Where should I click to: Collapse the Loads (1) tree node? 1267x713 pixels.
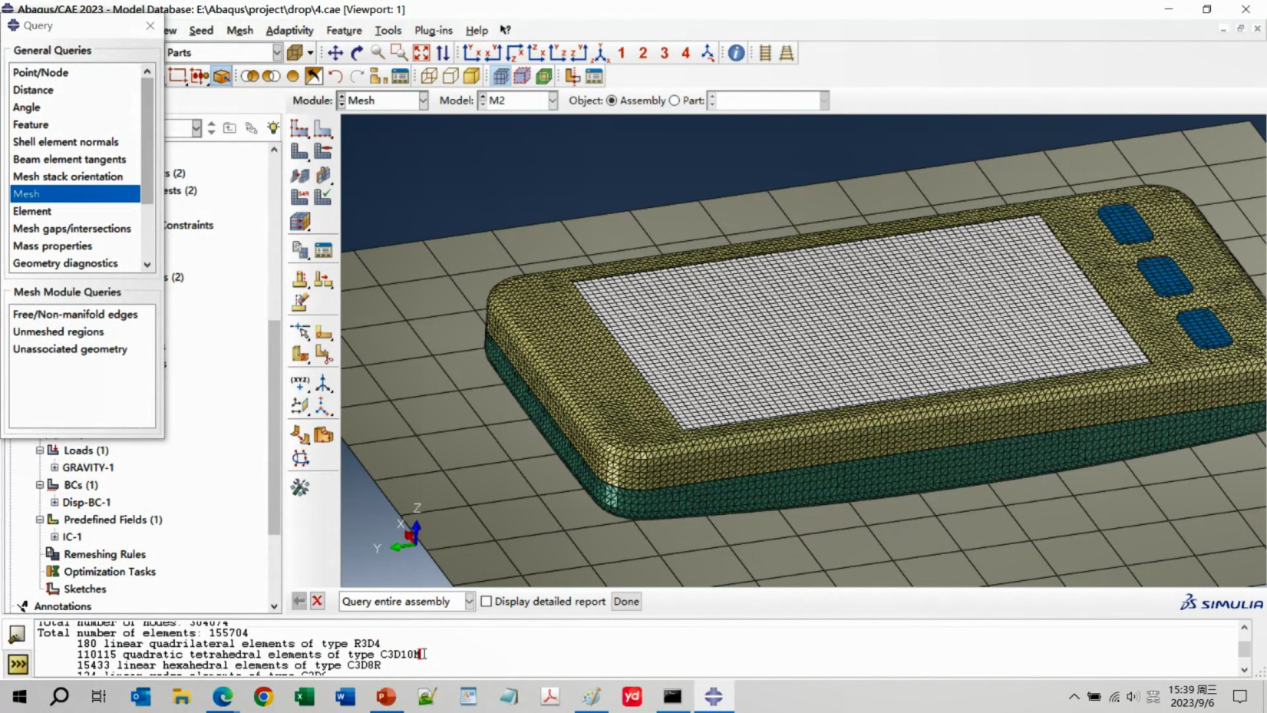(40, 450)
